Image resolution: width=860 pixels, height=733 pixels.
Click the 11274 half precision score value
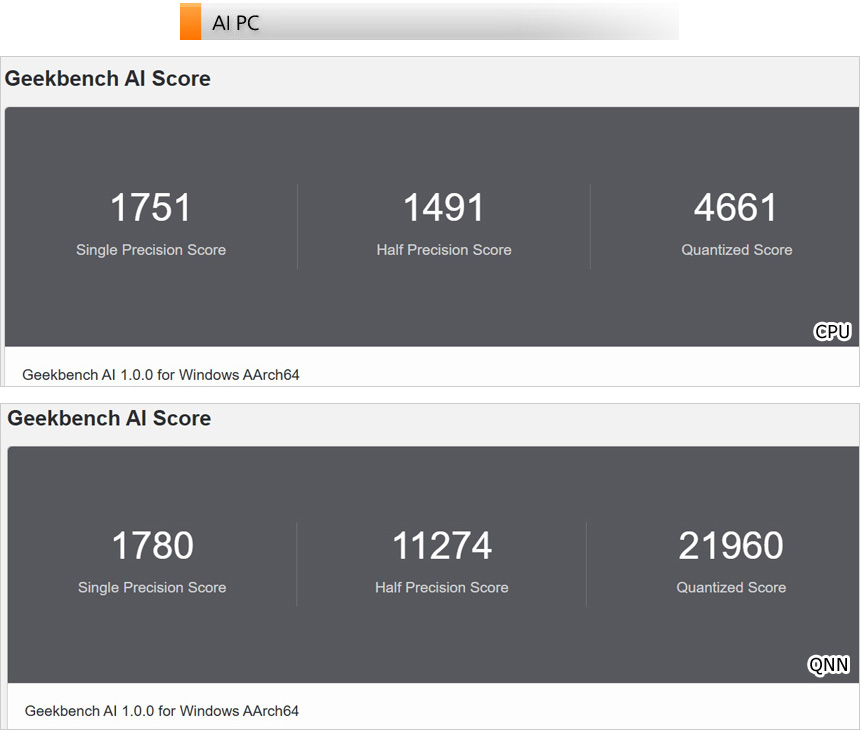(442, 546)
